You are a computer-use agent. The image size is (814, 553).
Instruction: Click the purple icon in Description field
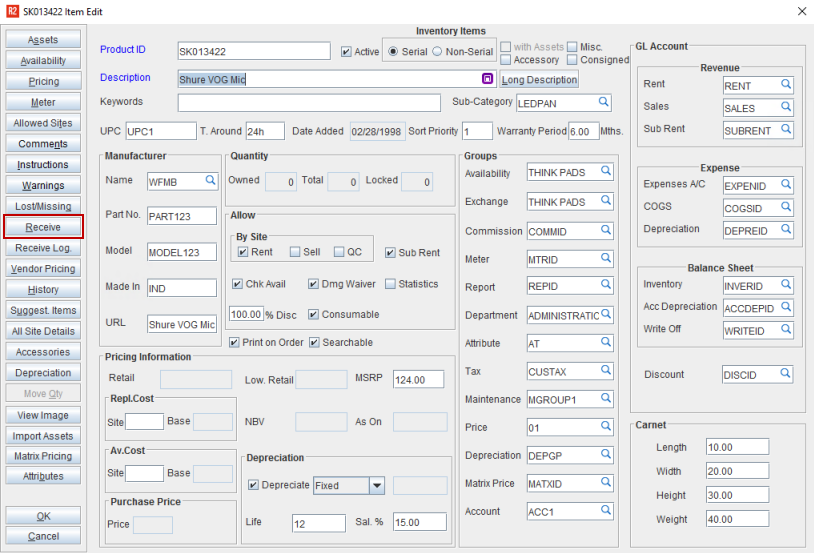coord(487,78)
